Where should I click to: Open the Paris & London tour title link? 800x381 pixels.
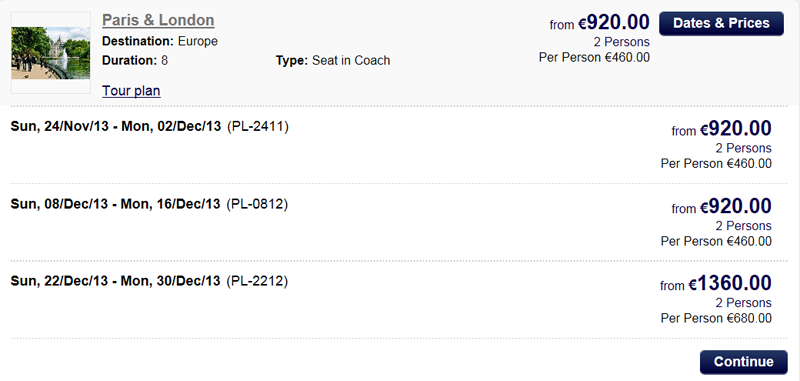point(158,20)
